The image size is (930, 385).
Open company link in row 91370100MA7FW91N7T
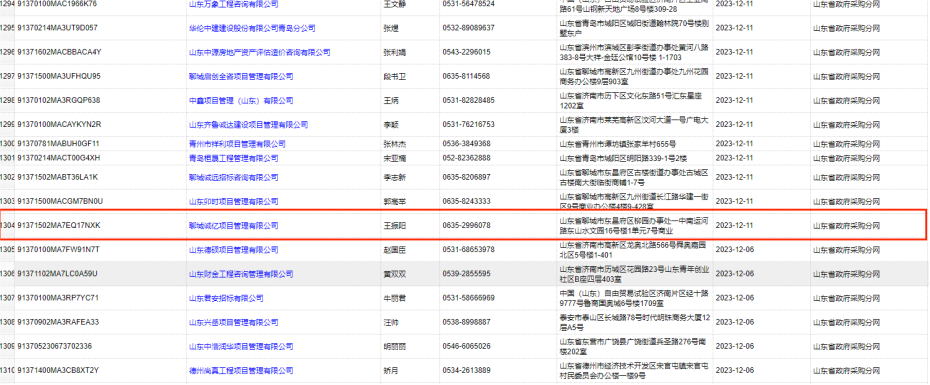pyautogui.click(x=233, y=250)
